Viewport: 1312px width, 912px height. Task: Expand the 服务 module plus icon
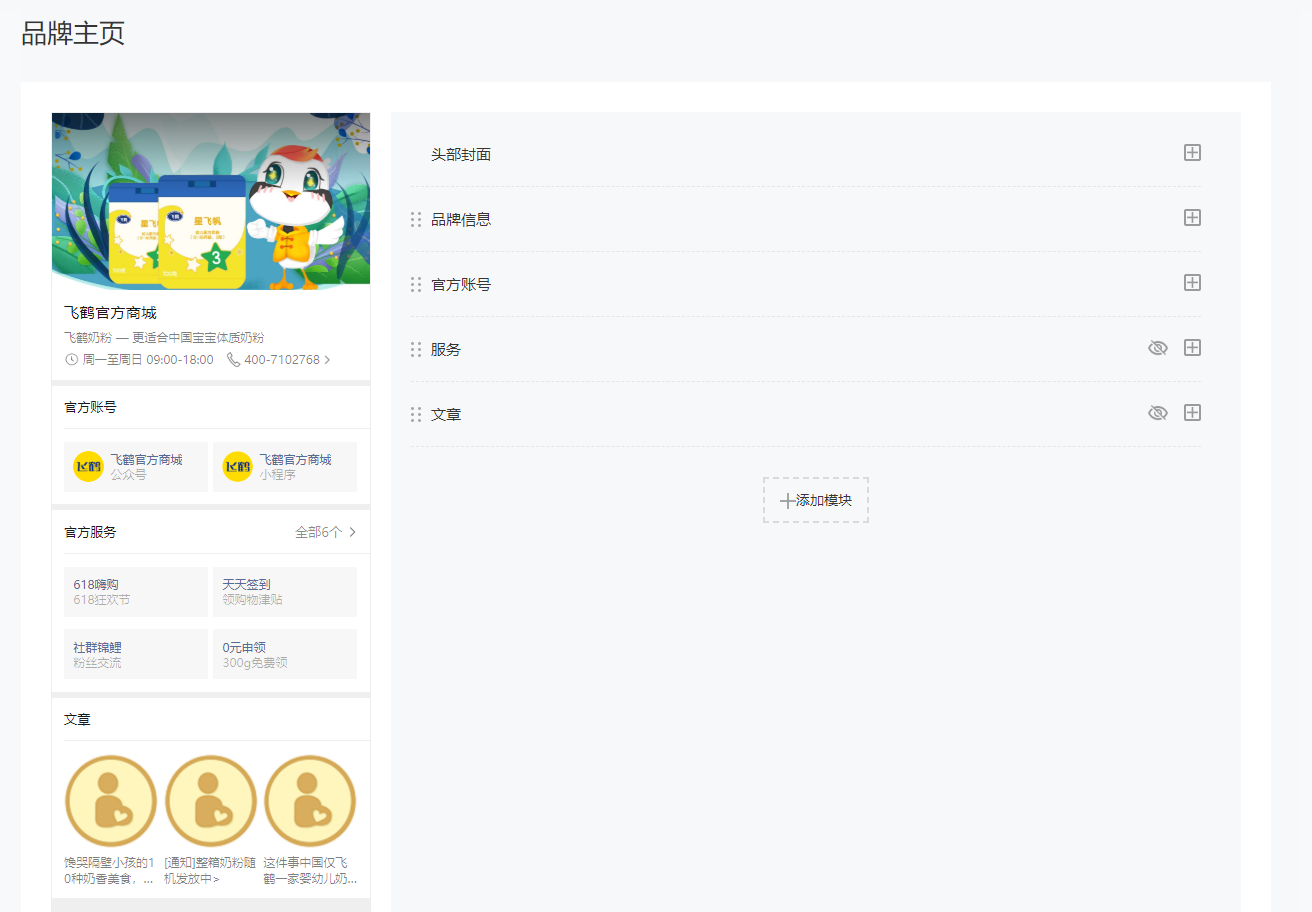(x=1192, y=348)
